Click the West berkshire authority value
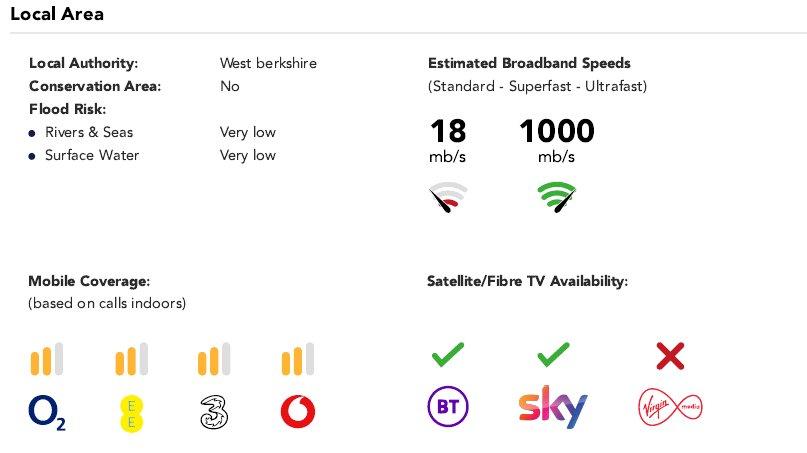Viewport: 807px width, 453px height. click(x=268, y=63)
